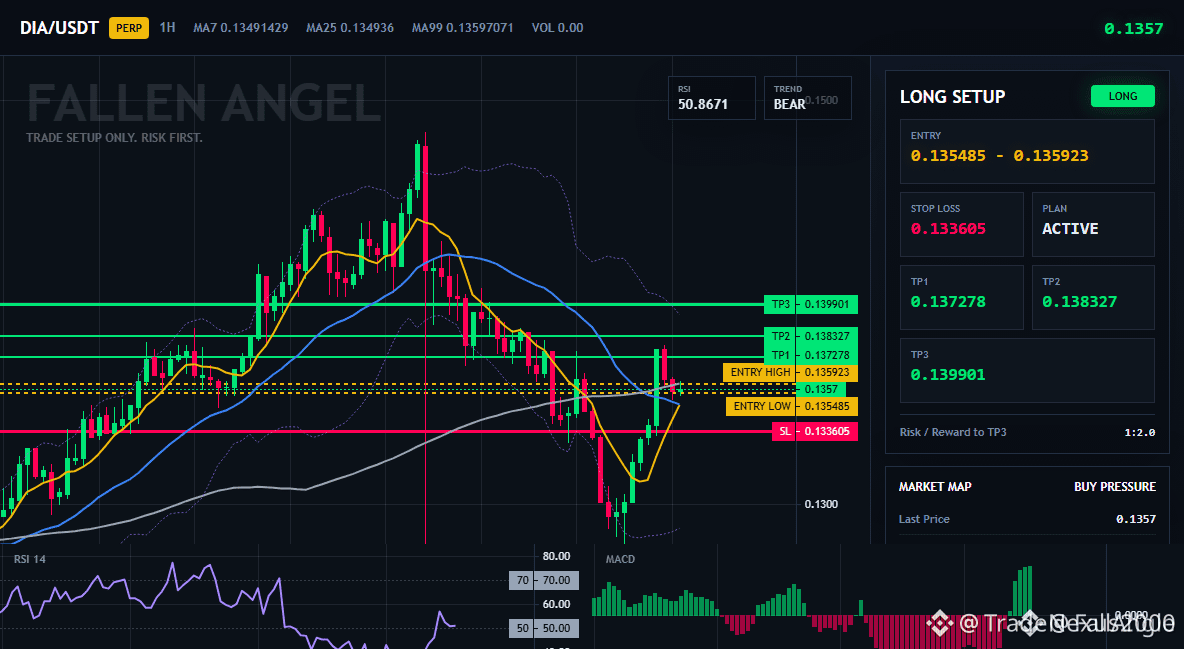Viewport: 1184px width, 649px height.
Task: Click the 60.00 RSI axis label
Action: pyautogui.click(x=557, y=604)
